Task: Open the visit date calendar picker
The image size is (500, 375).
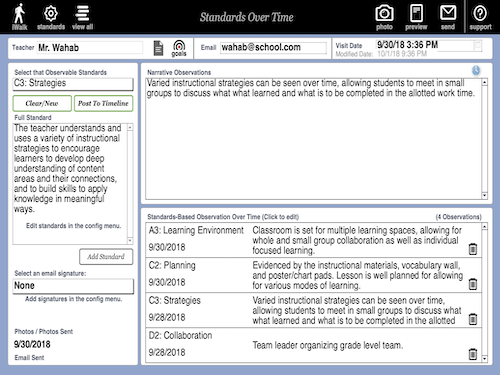Action: tap(478, 45)
